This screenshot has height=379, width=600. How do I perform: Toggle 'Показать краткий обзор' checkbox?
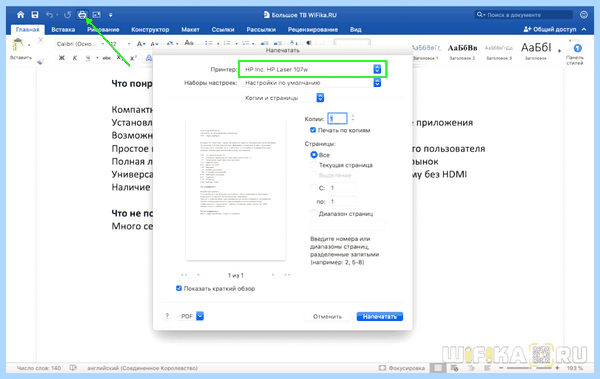click(179, 288)
